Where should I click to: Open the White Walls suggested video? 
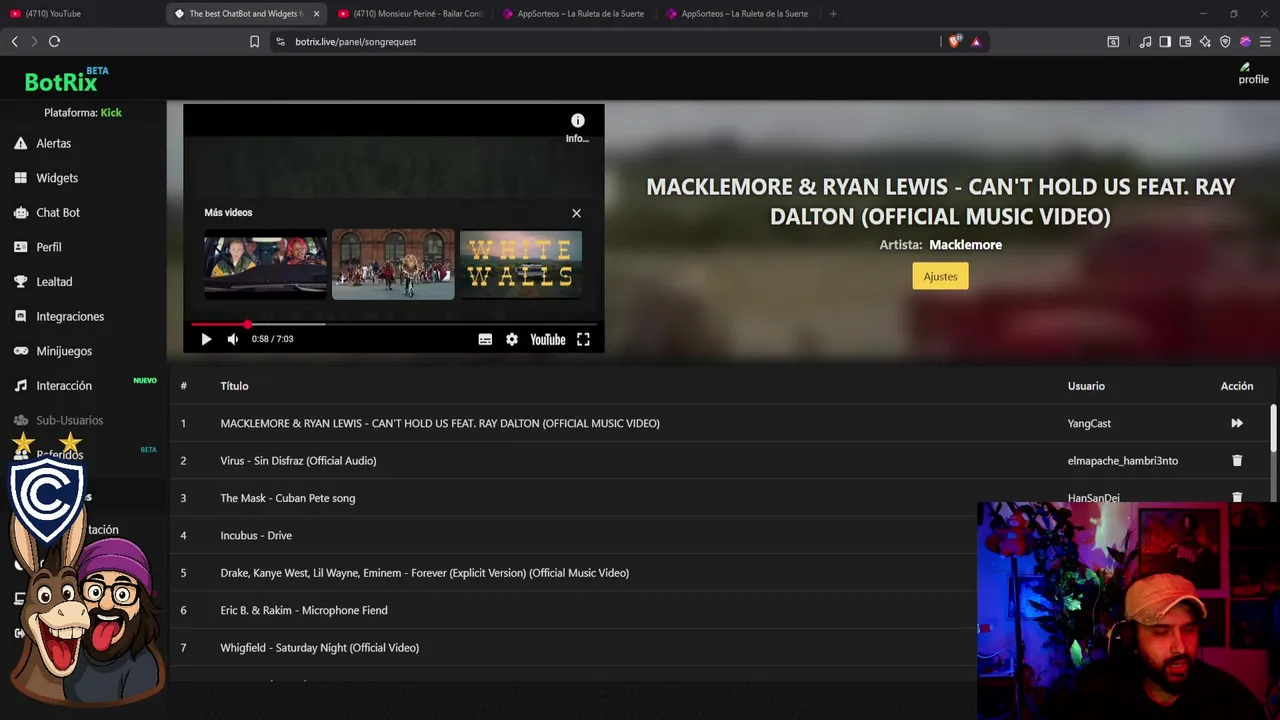click(520, 265)
